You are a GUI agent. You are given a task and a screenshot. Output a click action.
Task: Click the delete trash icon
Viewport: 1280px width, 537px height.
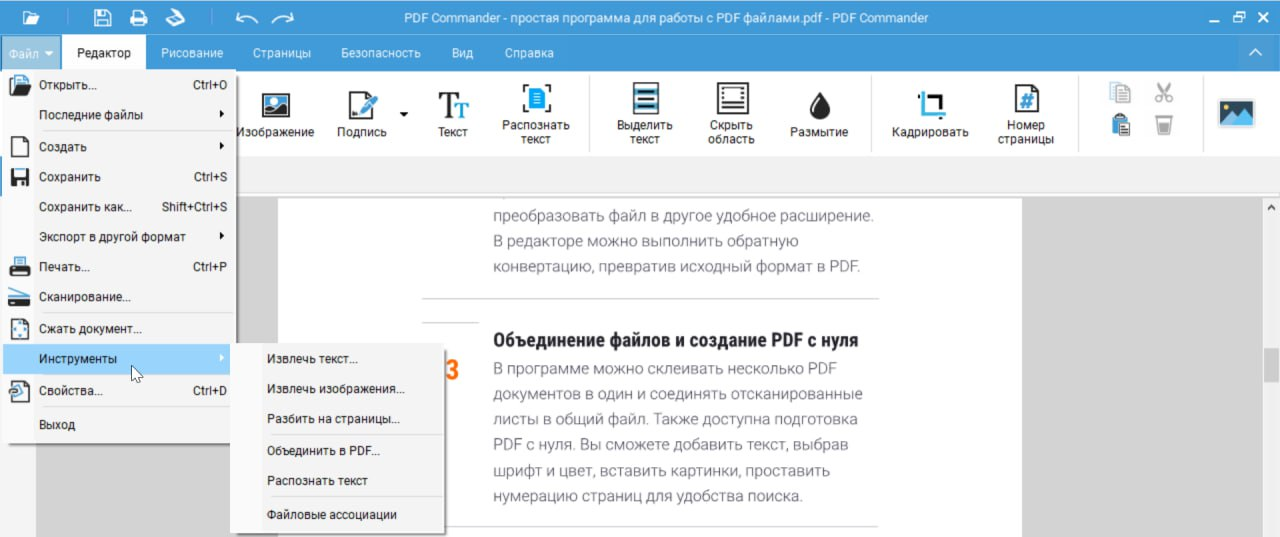pos(1163,125)
